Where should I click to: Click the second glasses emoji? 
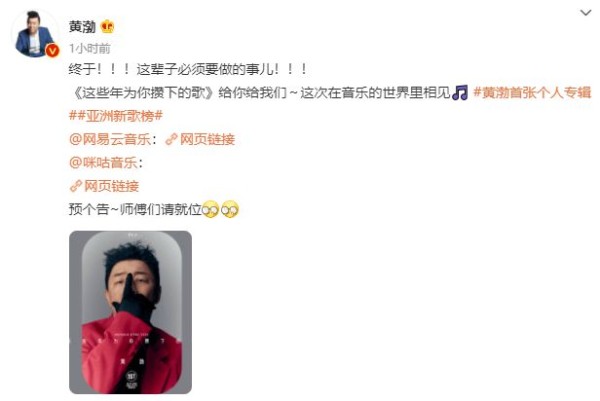(x=230, y=209)
